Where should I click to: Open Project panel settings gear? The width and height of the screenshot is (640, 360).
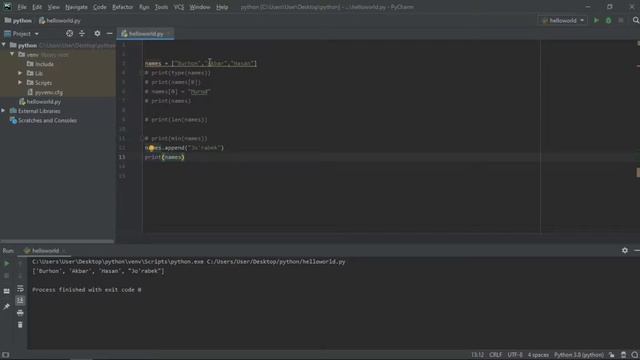[x=97, y=33]
